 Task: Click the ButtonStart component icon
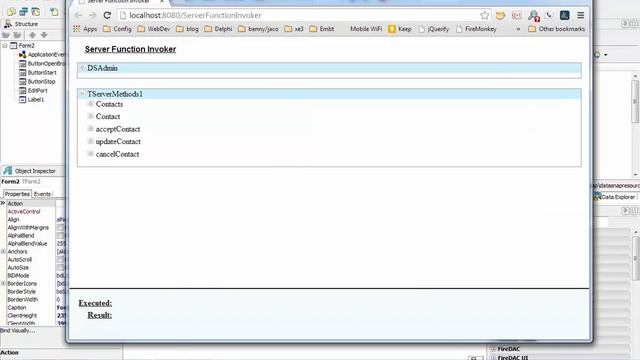point(22,72)
